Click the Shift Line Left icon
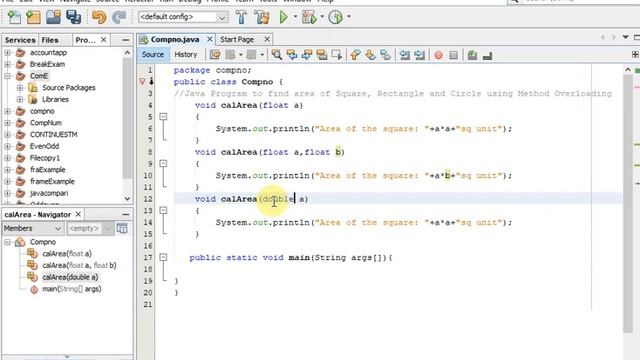640x360 pixels. click(x=404, y=55)
